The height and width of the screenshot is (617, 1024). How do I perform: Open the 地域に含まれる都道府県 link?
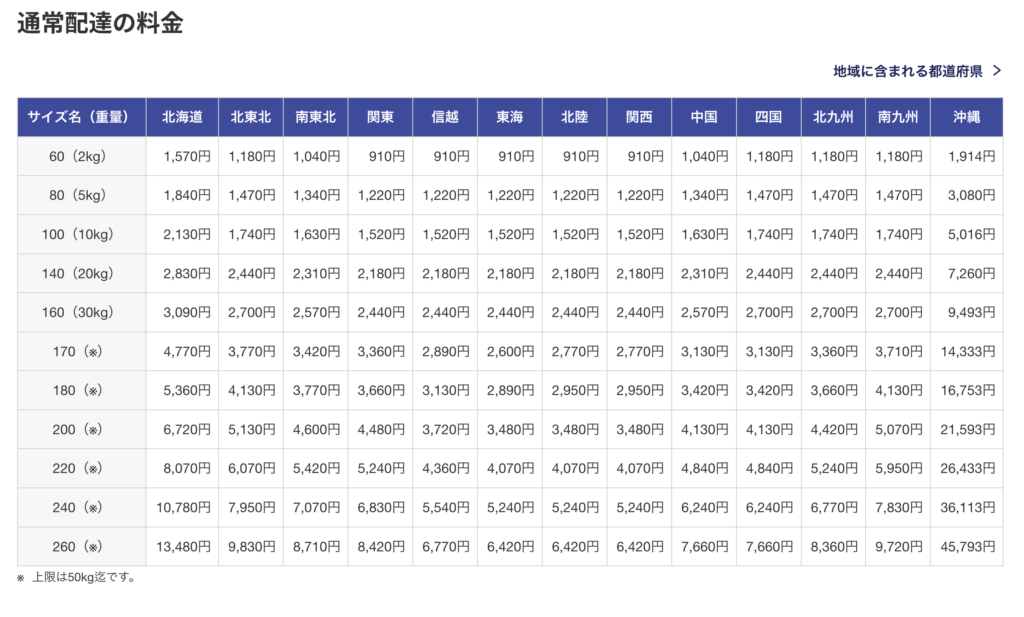point(908,71)
